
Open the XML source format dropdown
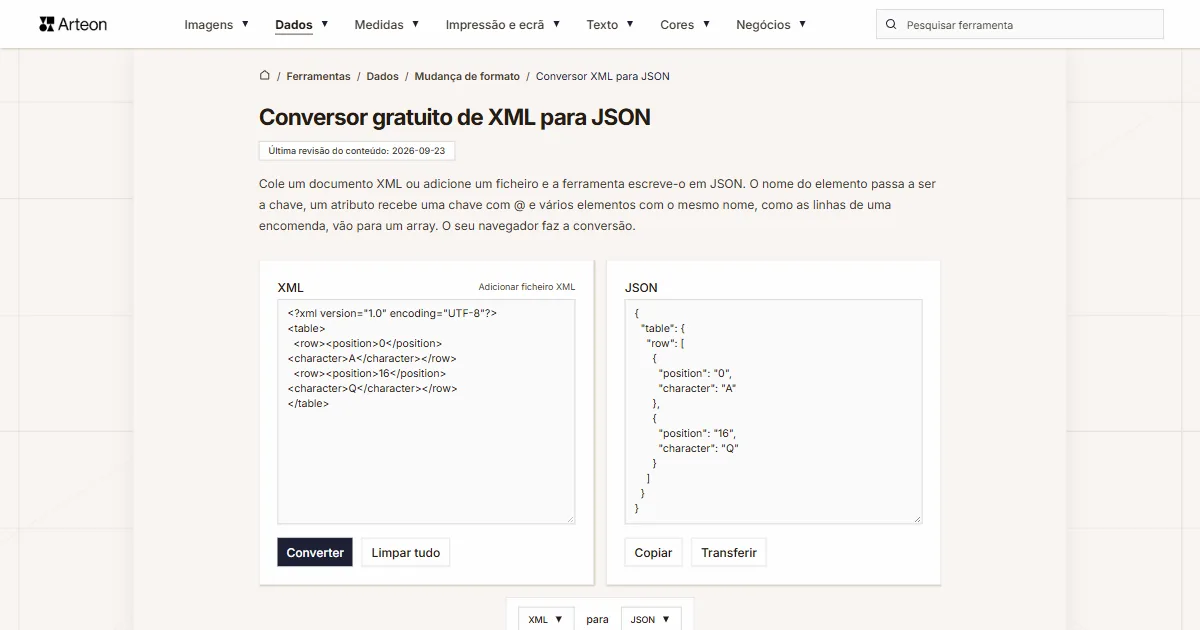(546, 619)
